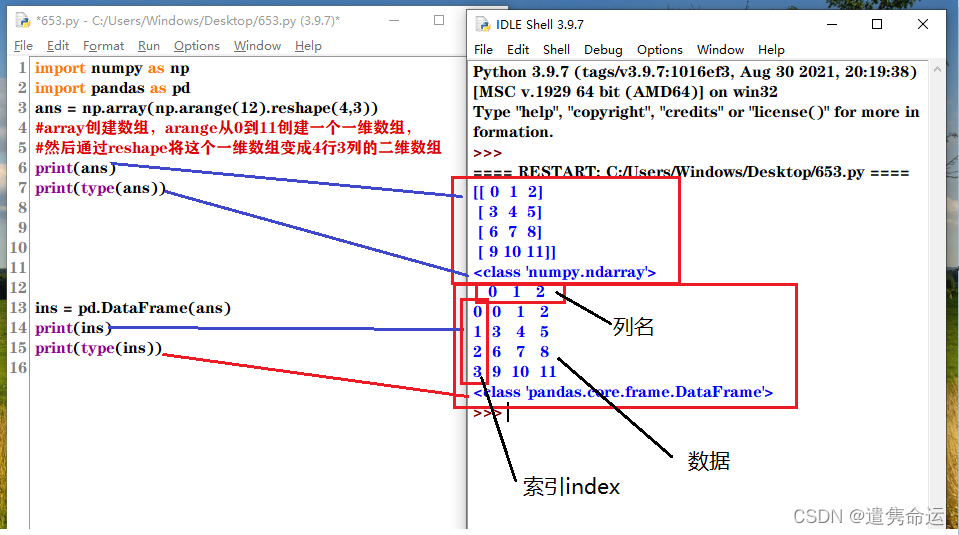Open the File menu in the 653.py editor
The width and height of the screenshot is (959, 535).
click(x=23, y=46)
